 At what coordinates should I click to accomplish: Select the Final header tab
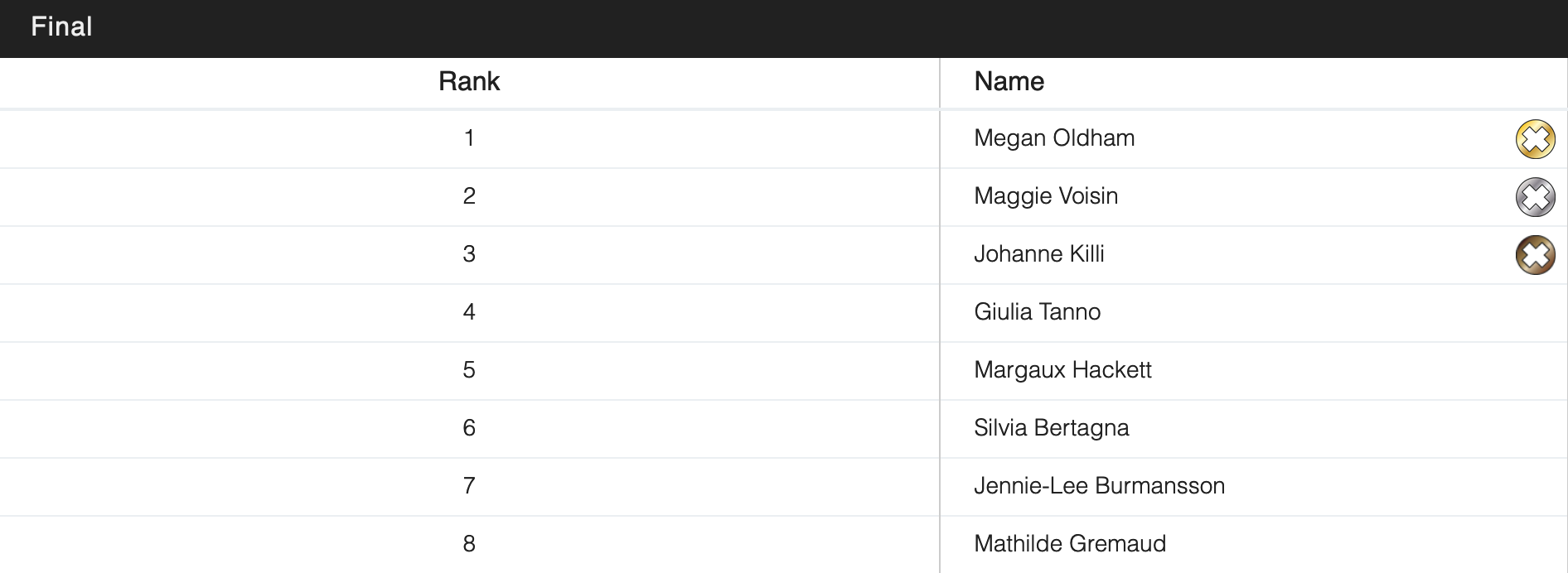tap(61, 27)
